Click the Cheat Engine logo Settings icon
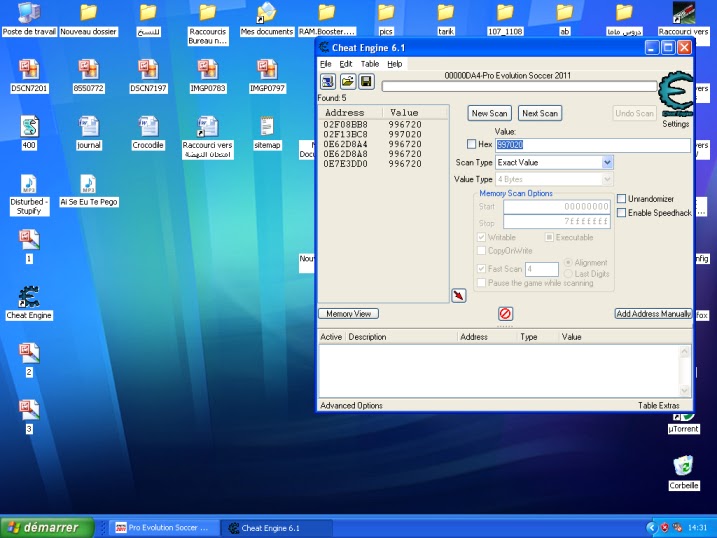 pyautogui.click(x=675, y=95)
